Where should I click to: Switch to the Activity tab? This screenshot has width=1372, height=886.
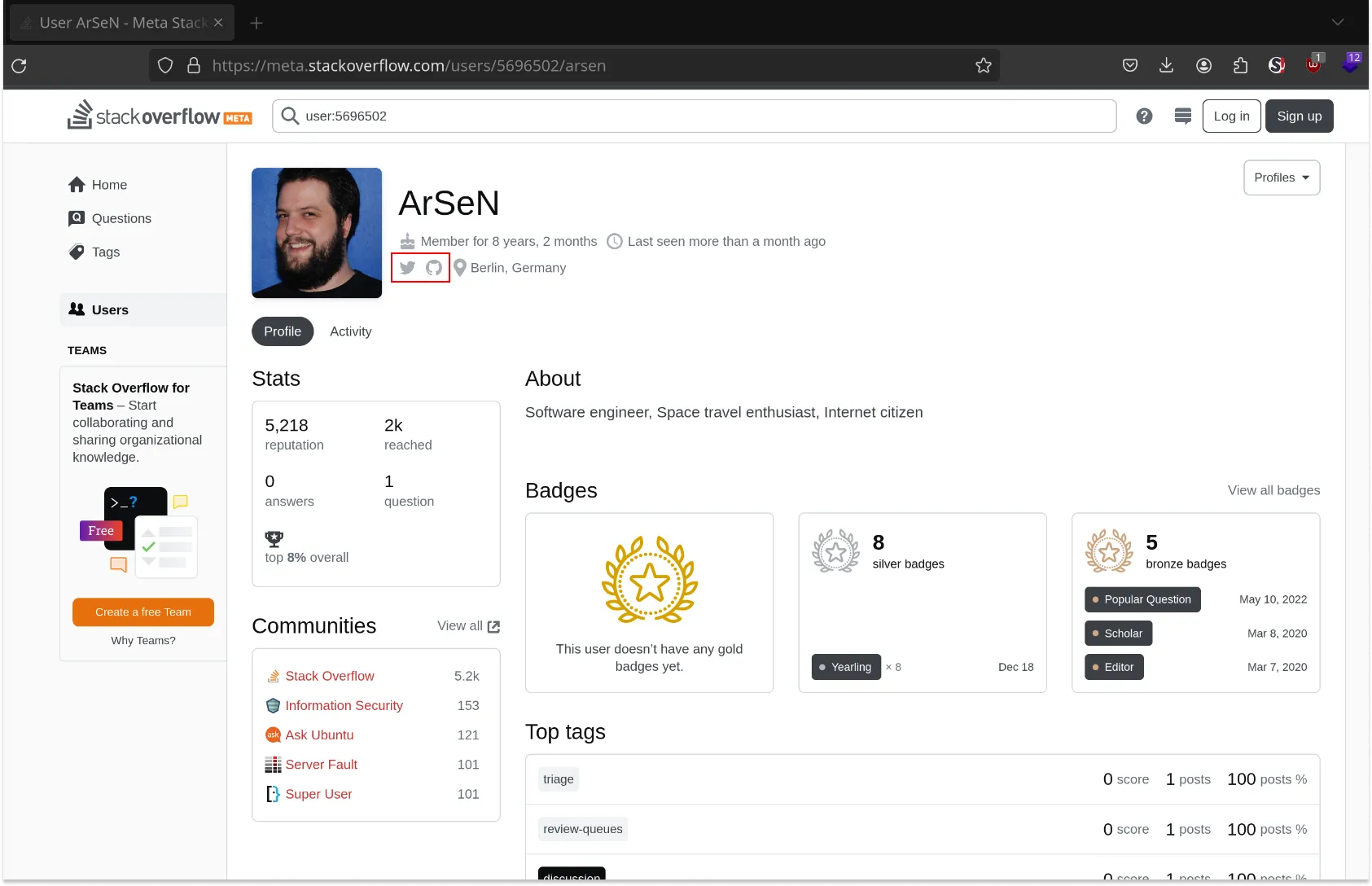[x=351, y=331]
